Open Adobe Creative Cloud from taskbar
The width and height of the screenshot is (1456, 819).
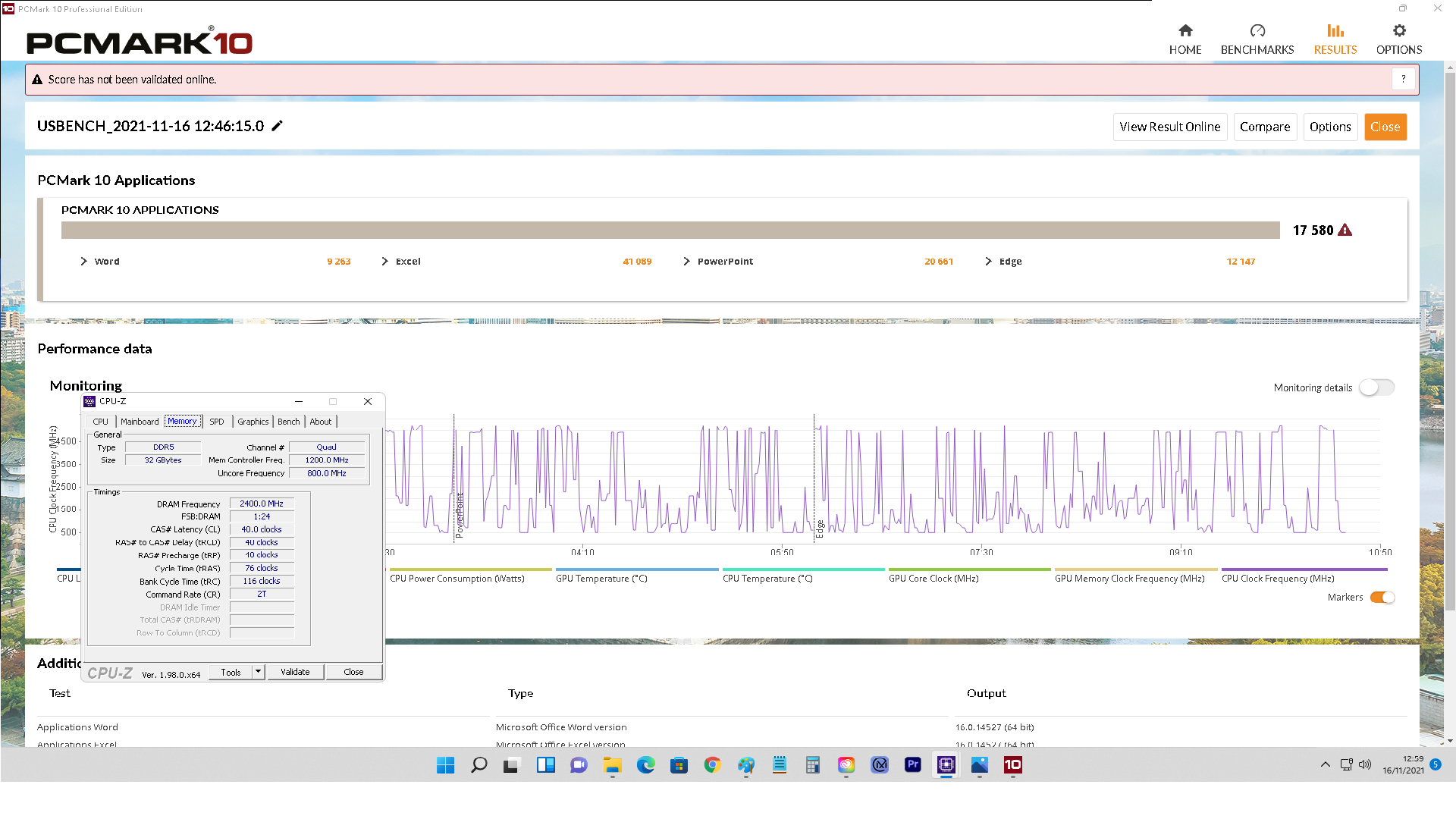[x=846, y=765]
